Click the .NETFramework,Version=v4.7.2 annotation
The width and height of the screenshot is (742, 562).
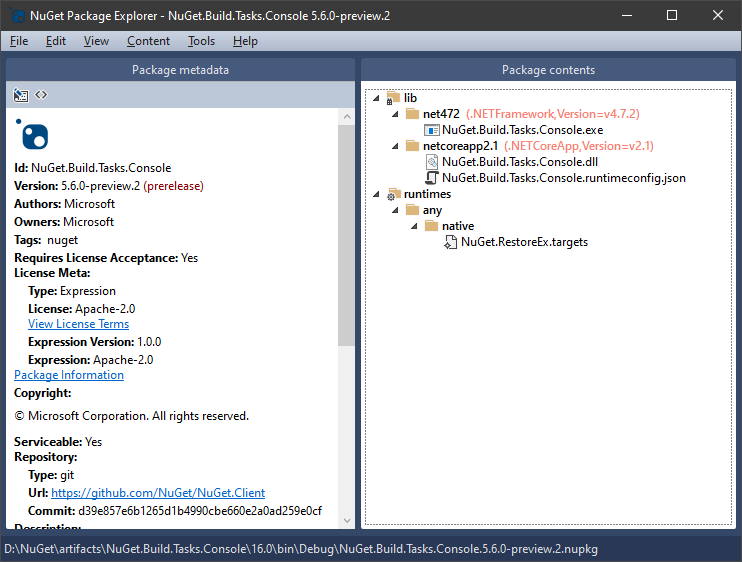click(553, 114)
